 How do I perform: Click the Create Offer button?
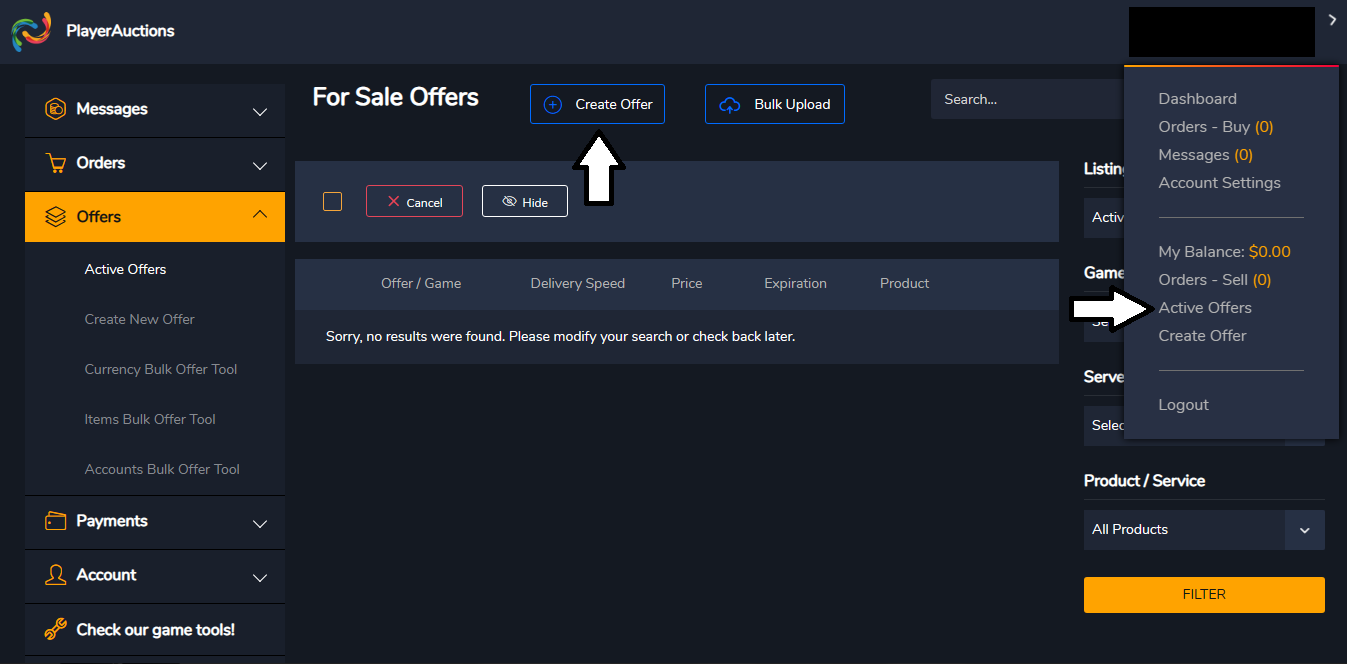pyautogui.click(x=597, y=104)
